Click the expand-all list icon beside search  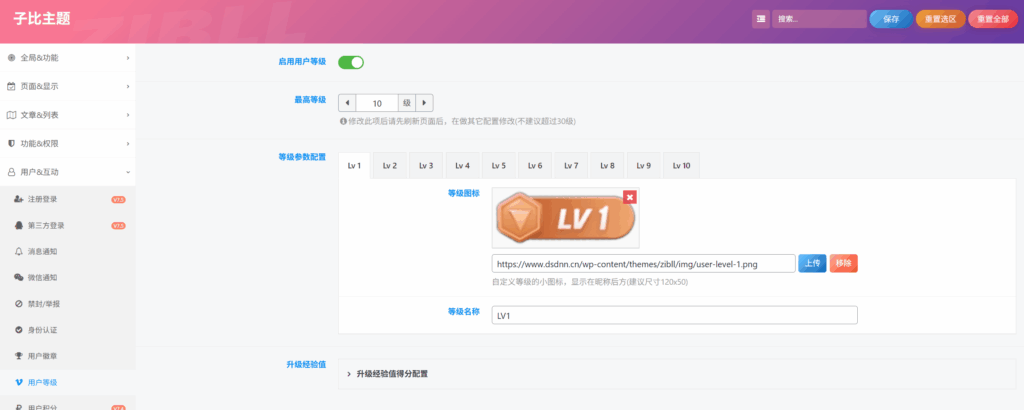(761, 19)
